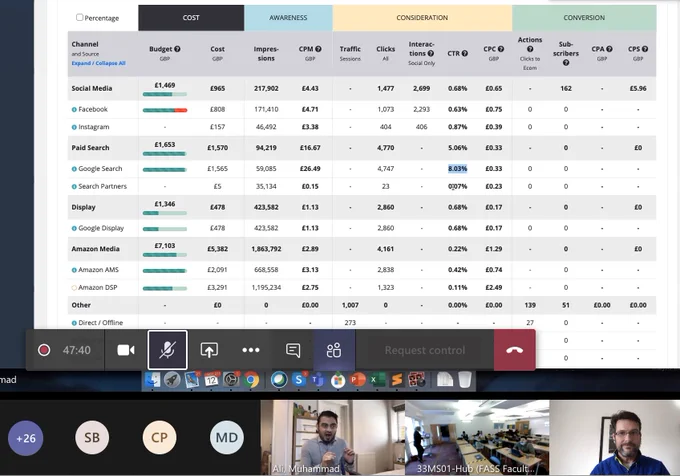This screenshot has width=680, height=476.
Task: Expand the Google Search source row
Action: 74,169
